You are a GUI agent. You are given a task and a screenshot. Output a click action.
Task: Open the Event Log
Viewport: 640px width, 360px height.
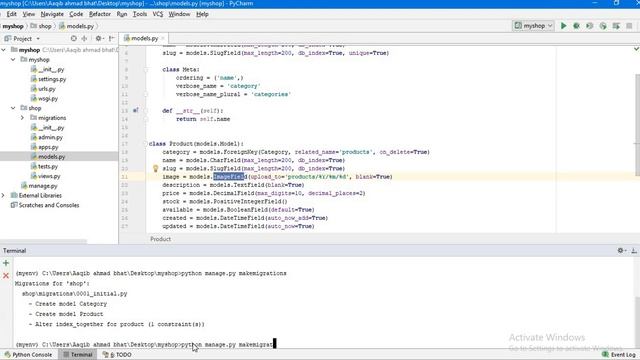[619, 355]
